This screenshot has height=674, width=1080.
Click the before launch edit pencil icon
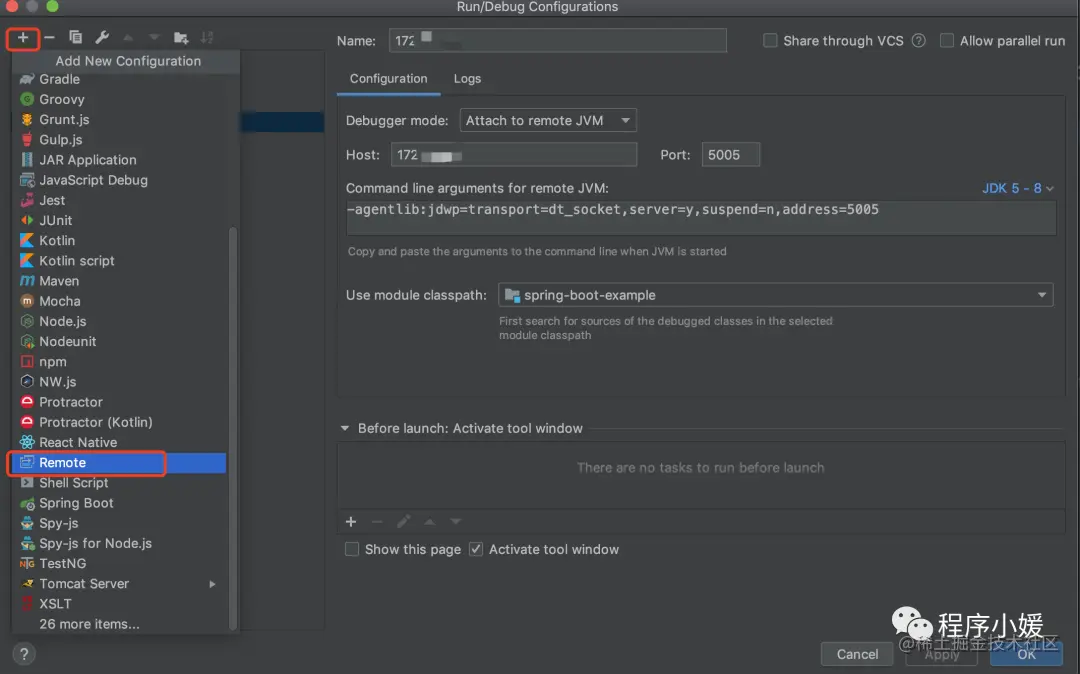pos(404,522)
